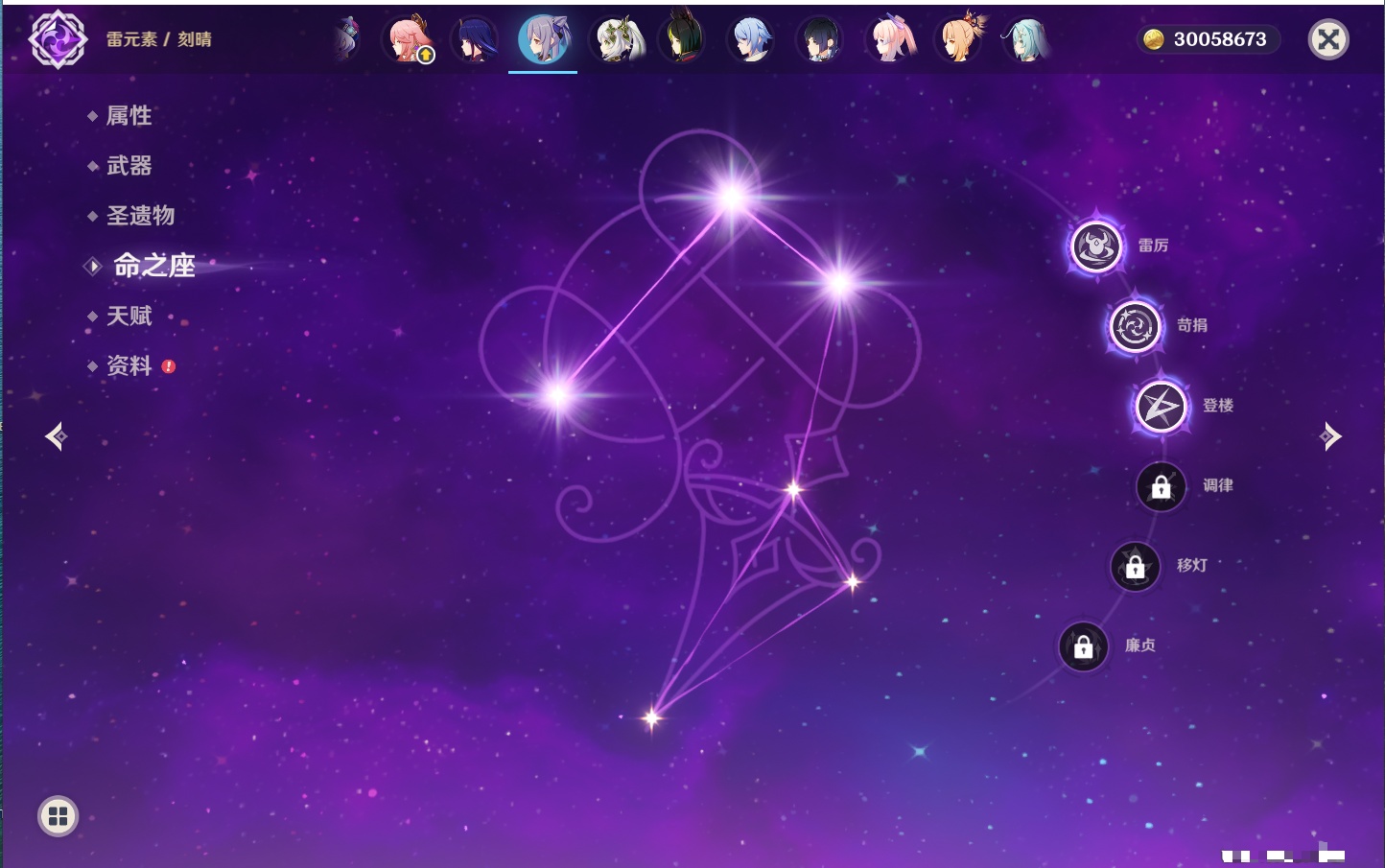Close the character screen with X
1385x868 pixels.
click(1328, 39)
